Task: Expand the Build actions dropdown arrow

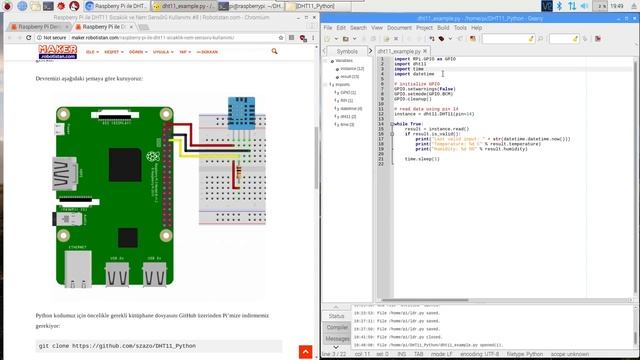Action: 450,39
